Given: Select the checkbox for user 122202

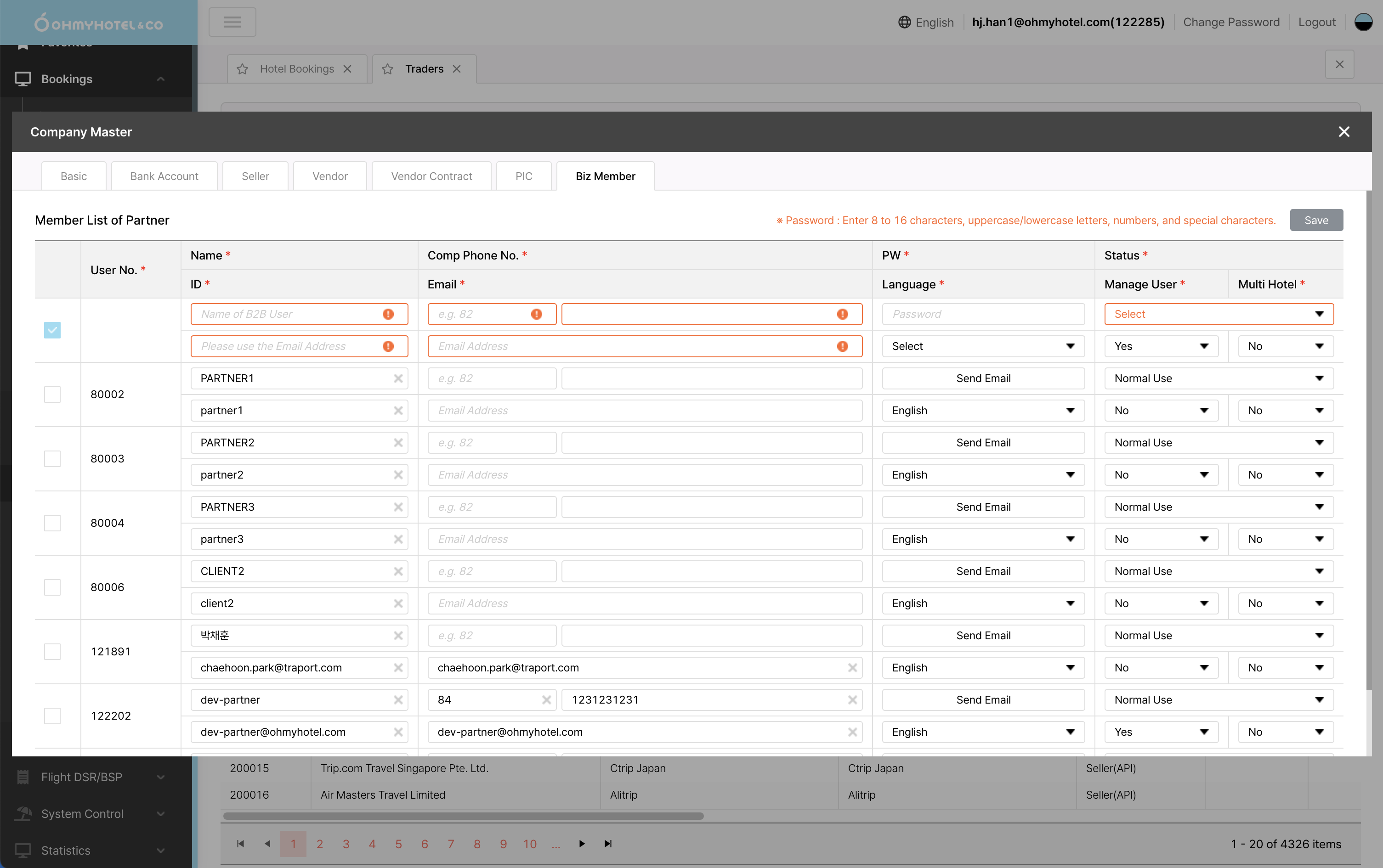Looking at the screenshot, I should click(52, 716).
